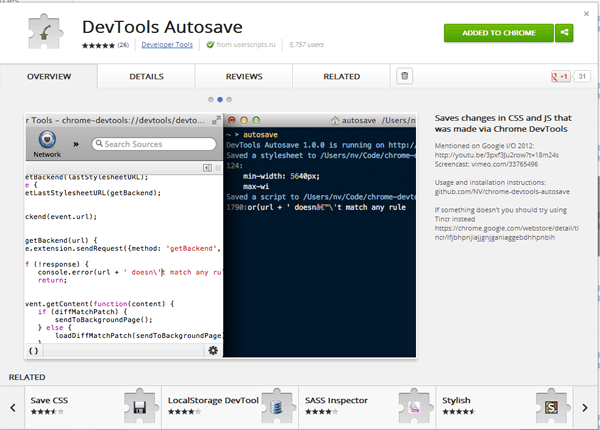This screenshot has width=600, height=430.
Task: Click the settings gear in the DevTools screenshot
Action: (x=213, y=350)
